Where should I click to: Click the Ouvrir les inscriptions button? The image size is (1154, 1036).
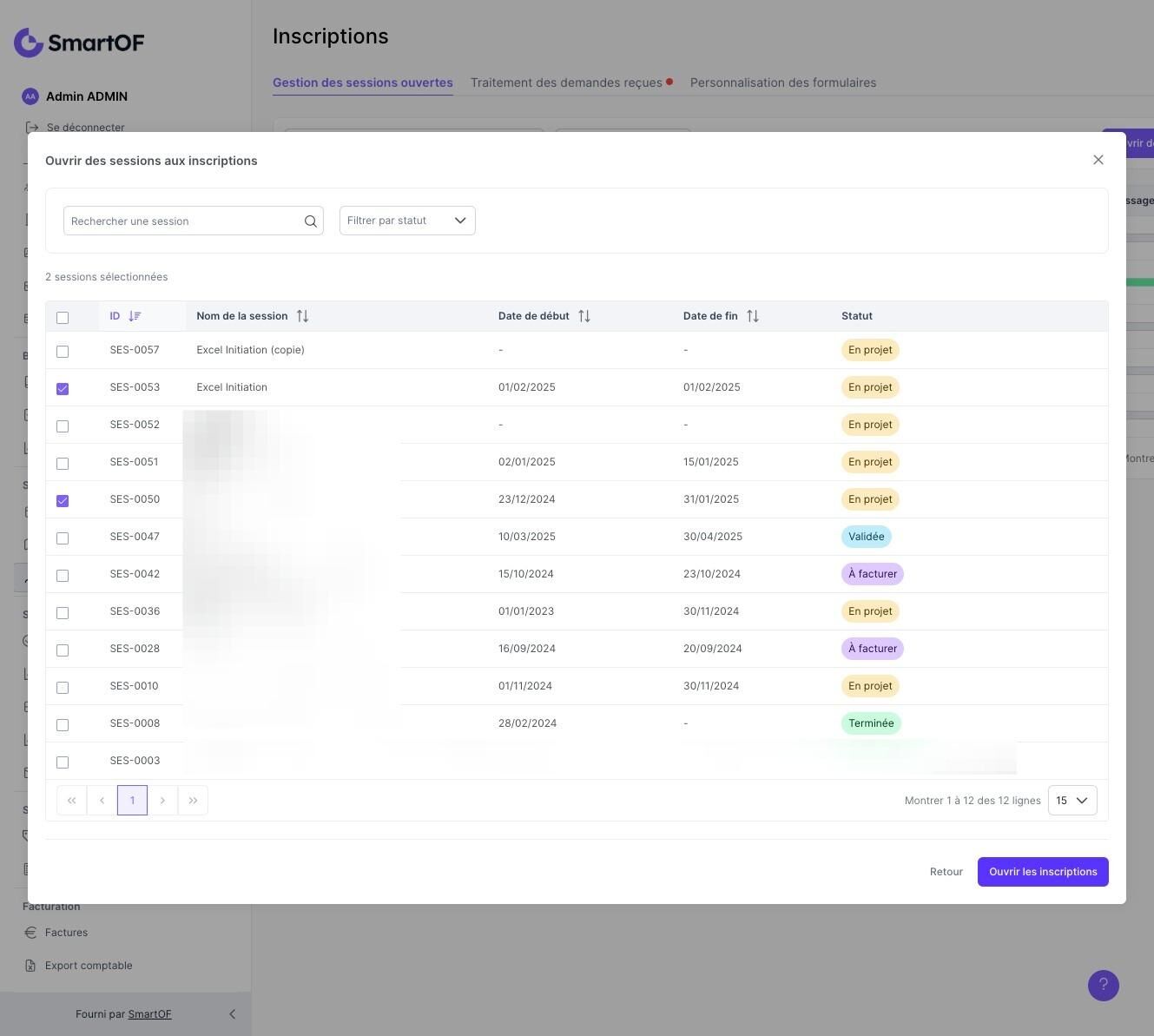1043,872
